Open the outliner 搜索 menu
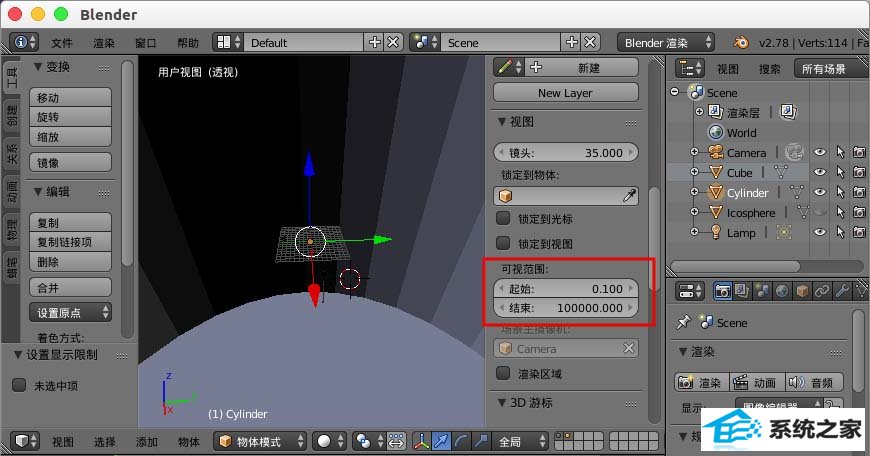The image size is (870, 456). click(x=770, y=69)
